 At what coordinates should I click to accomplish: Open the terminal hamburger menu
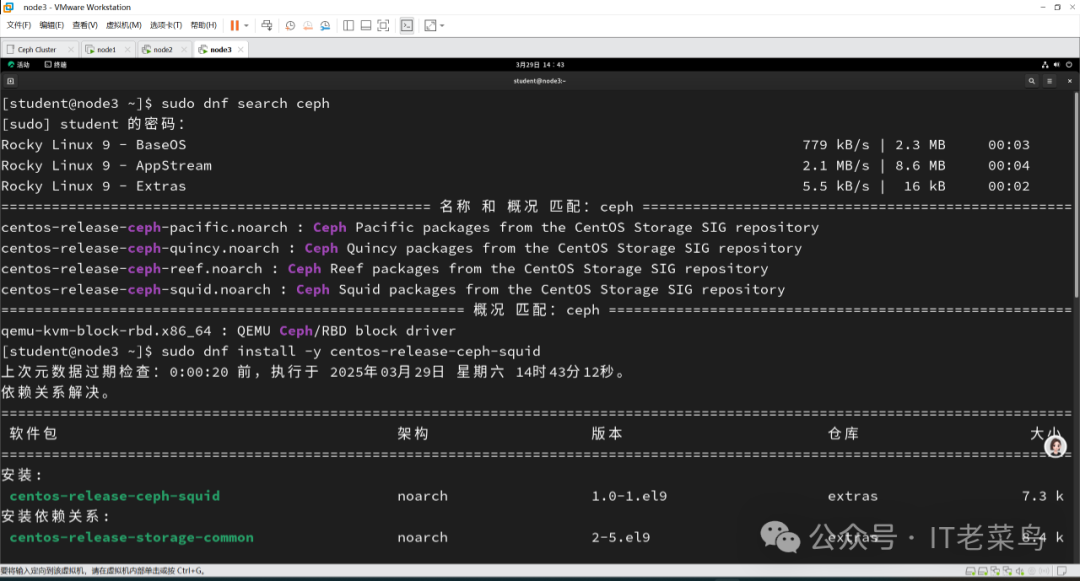pos(1050,81)
